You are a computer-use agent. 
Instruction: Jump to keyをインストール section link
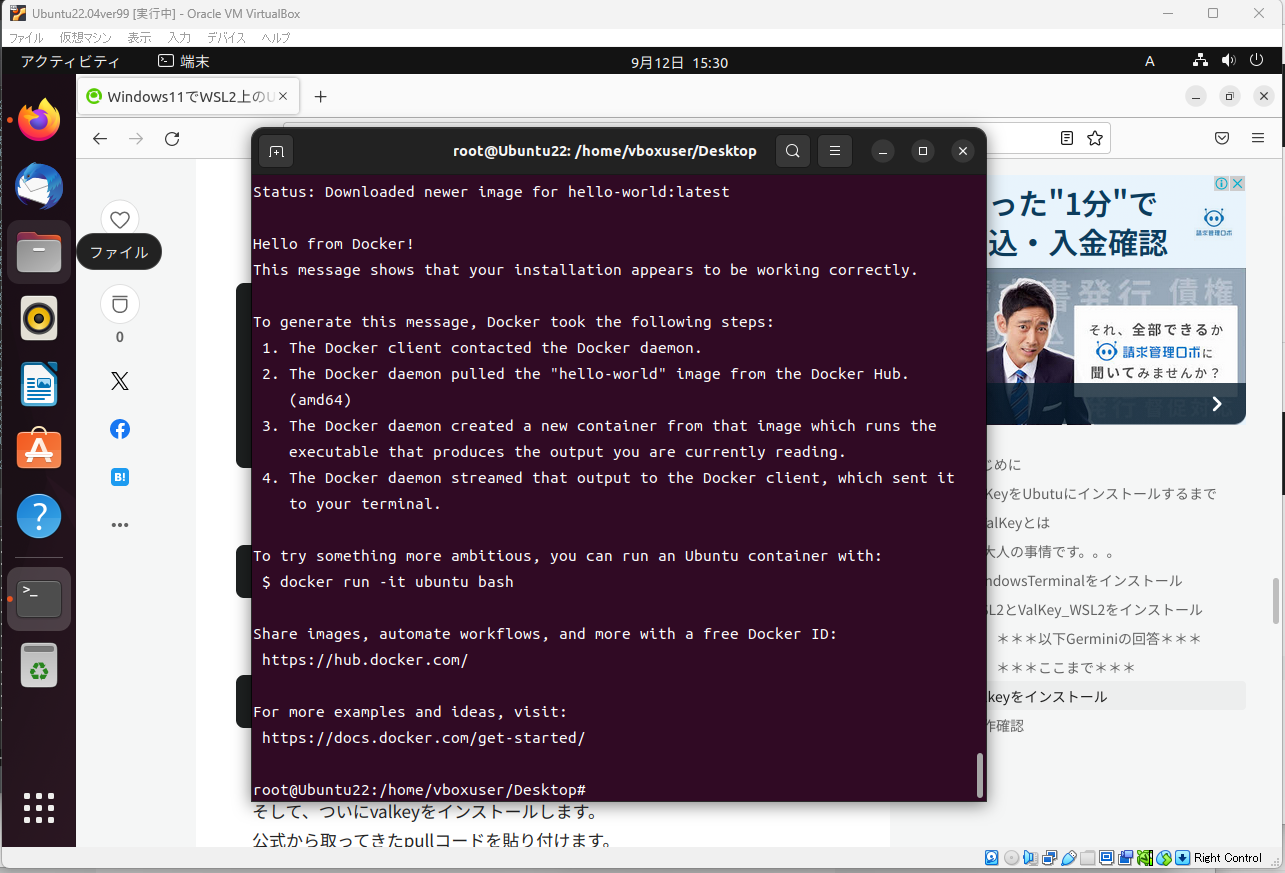[1046, 697]
